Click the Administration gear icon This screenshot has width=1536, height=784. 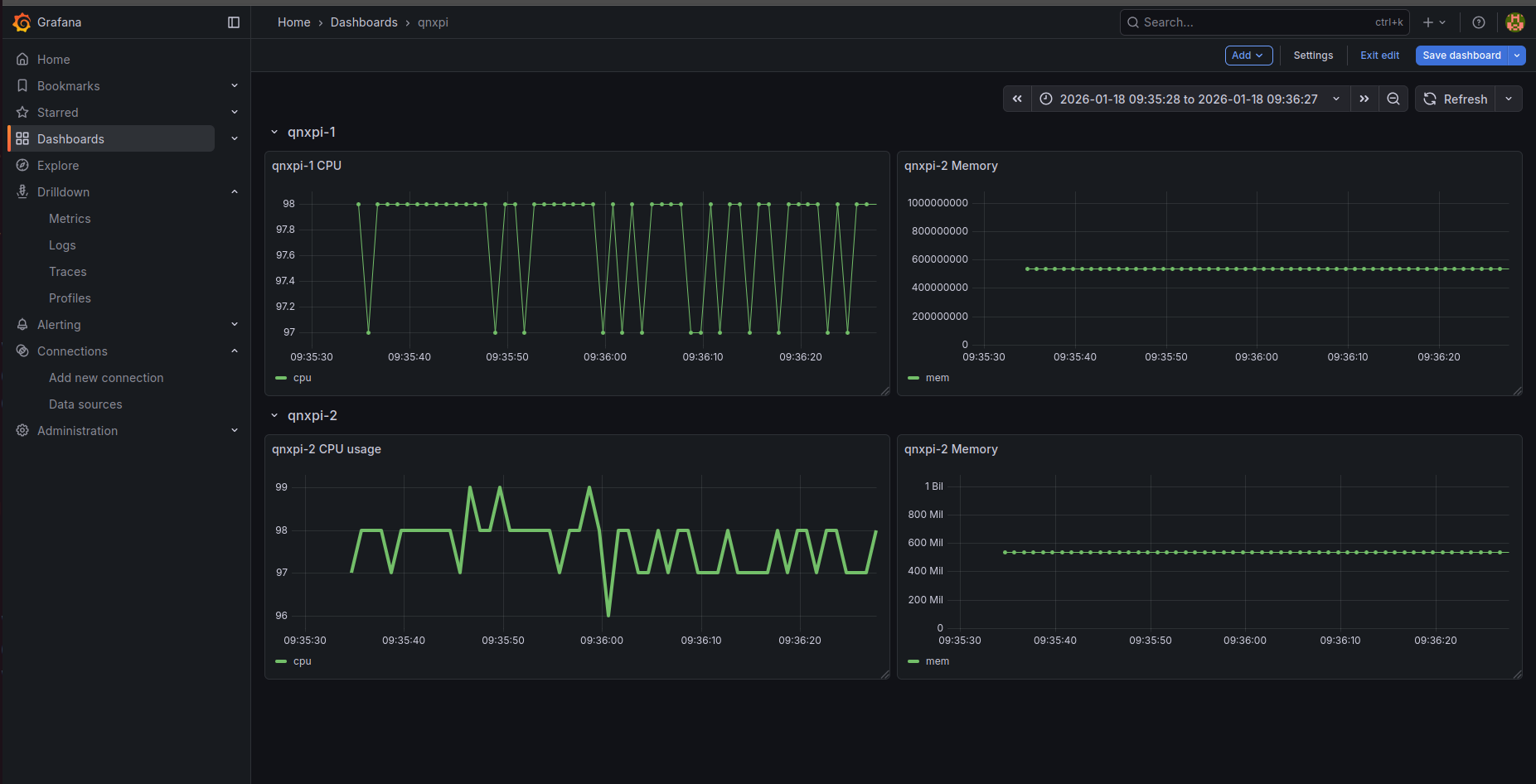[x=22, y=431]
